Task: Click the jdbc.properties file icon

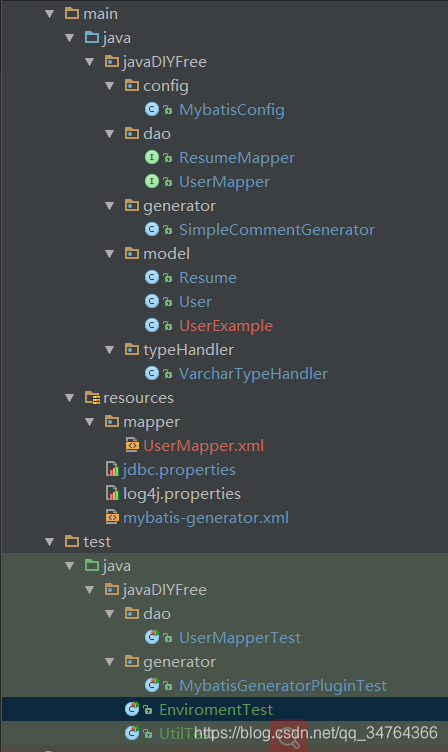Action: [x=112, y=469]
